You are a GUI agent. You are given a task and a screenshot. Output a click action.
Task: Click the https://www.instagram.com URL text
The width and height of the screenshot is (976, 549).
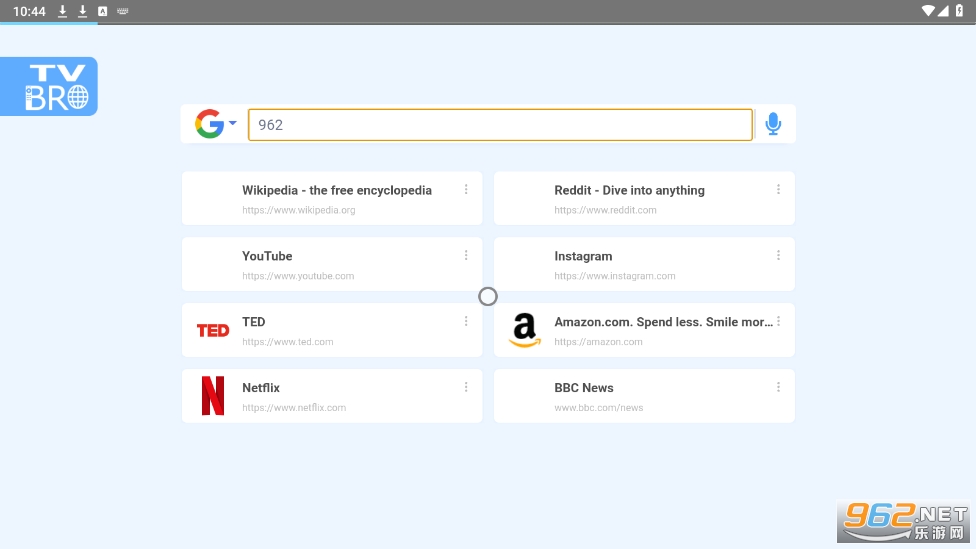point(614,276)
